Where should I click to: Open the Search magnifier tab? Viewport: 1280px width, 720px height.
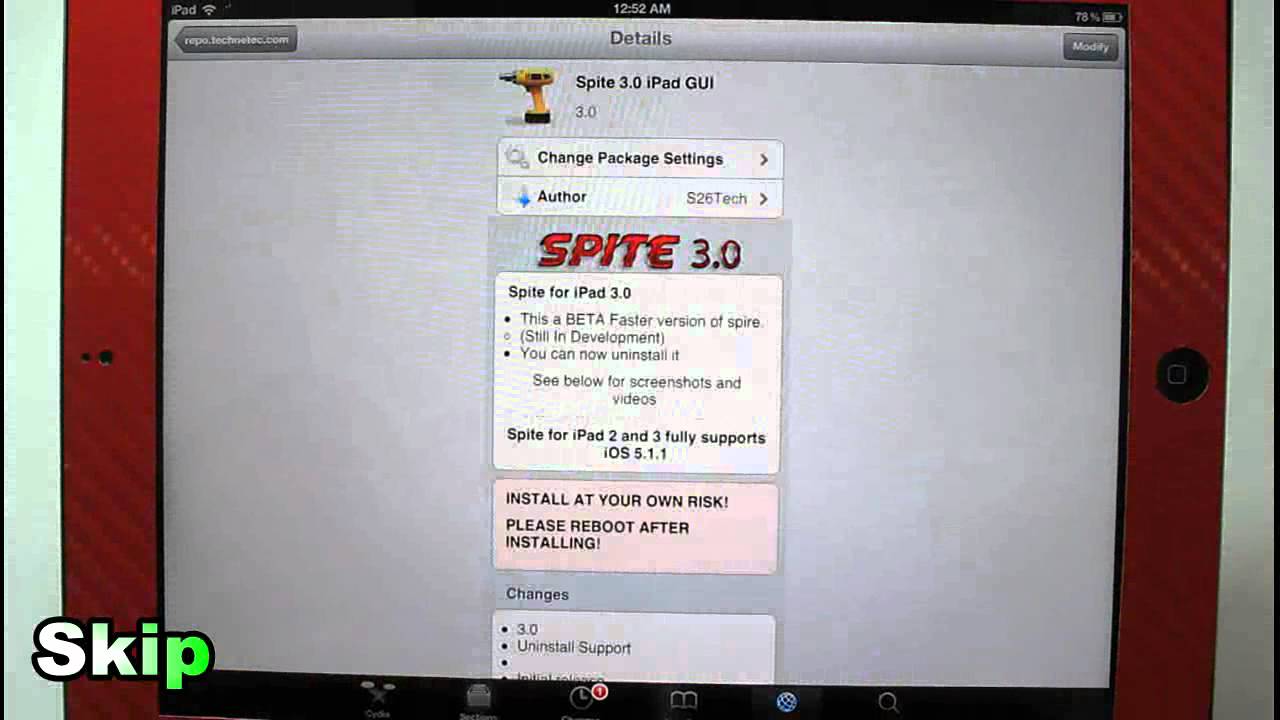click(888, 702)
